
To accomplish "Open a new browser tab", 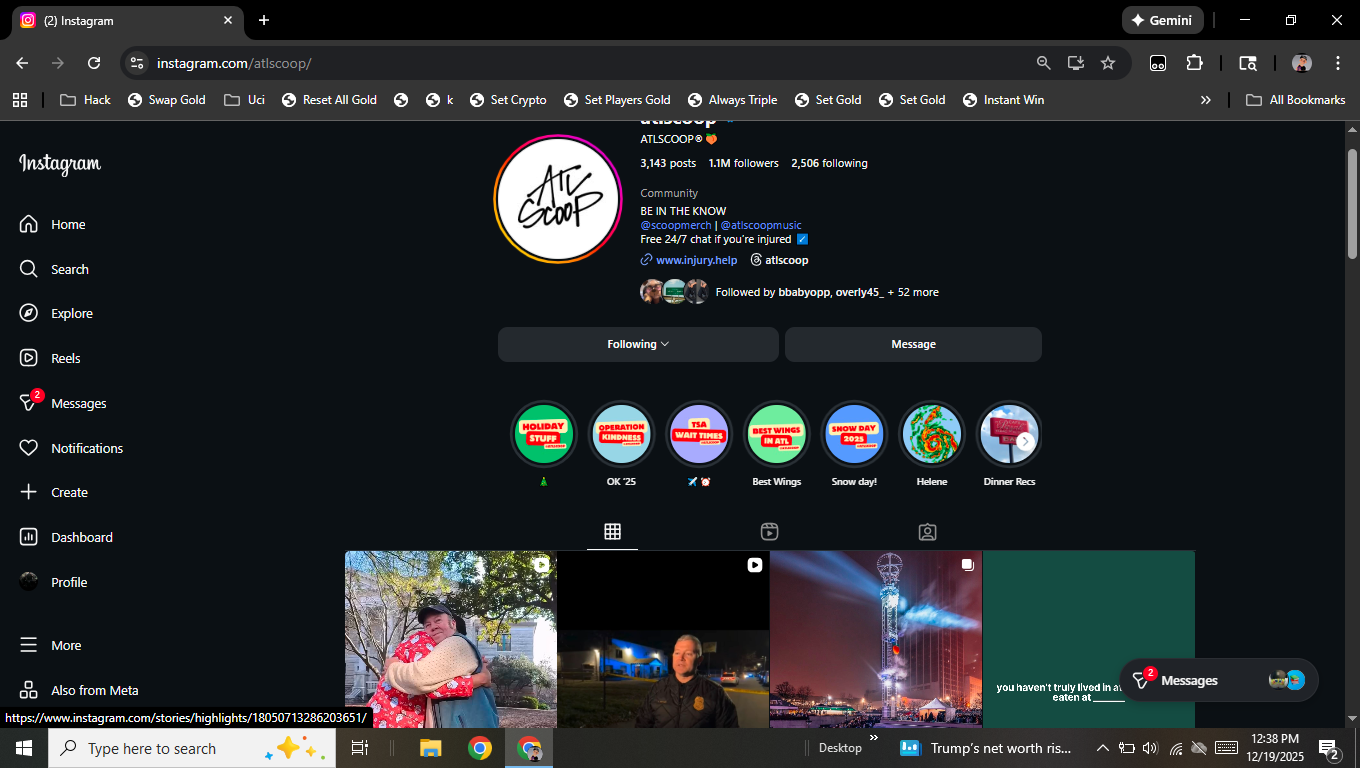I will click(x=264, y=20).
